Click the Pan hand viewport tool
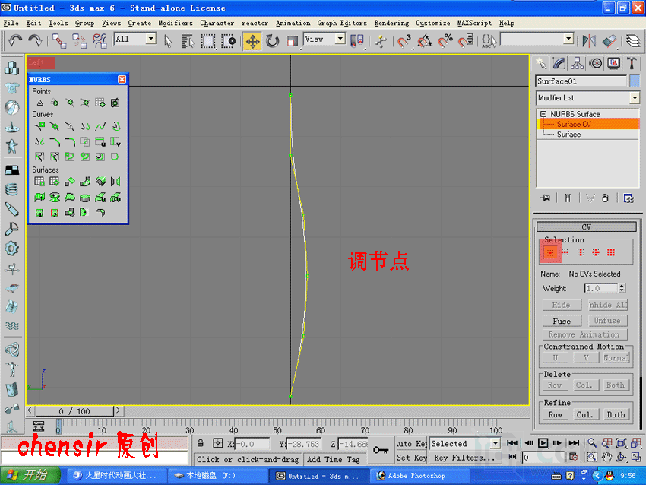The height and width of the screenshot is (485, 646). coord(606,457)
